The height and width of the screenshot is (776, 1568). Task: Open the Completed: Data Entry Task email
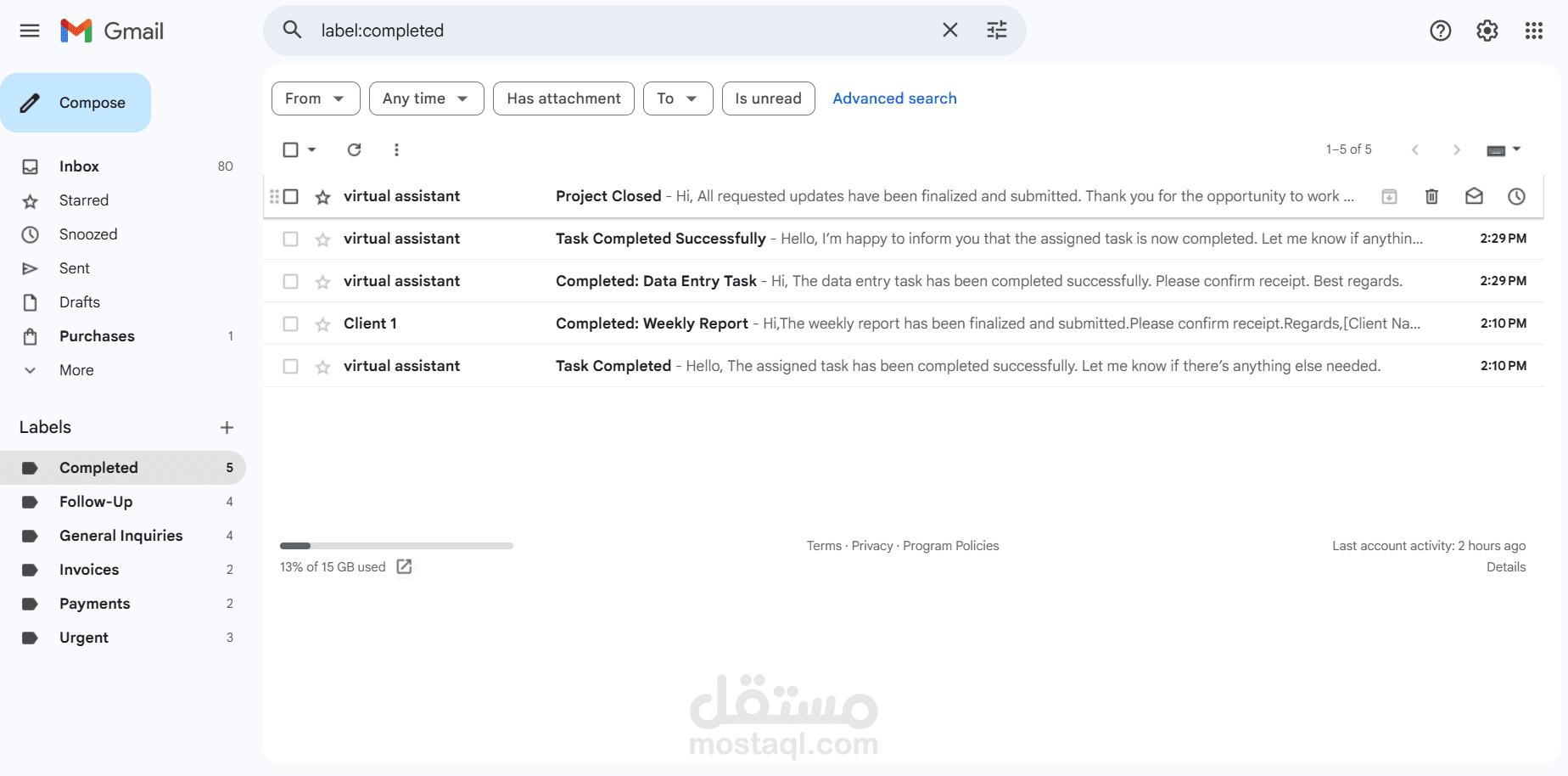(903, 281)
